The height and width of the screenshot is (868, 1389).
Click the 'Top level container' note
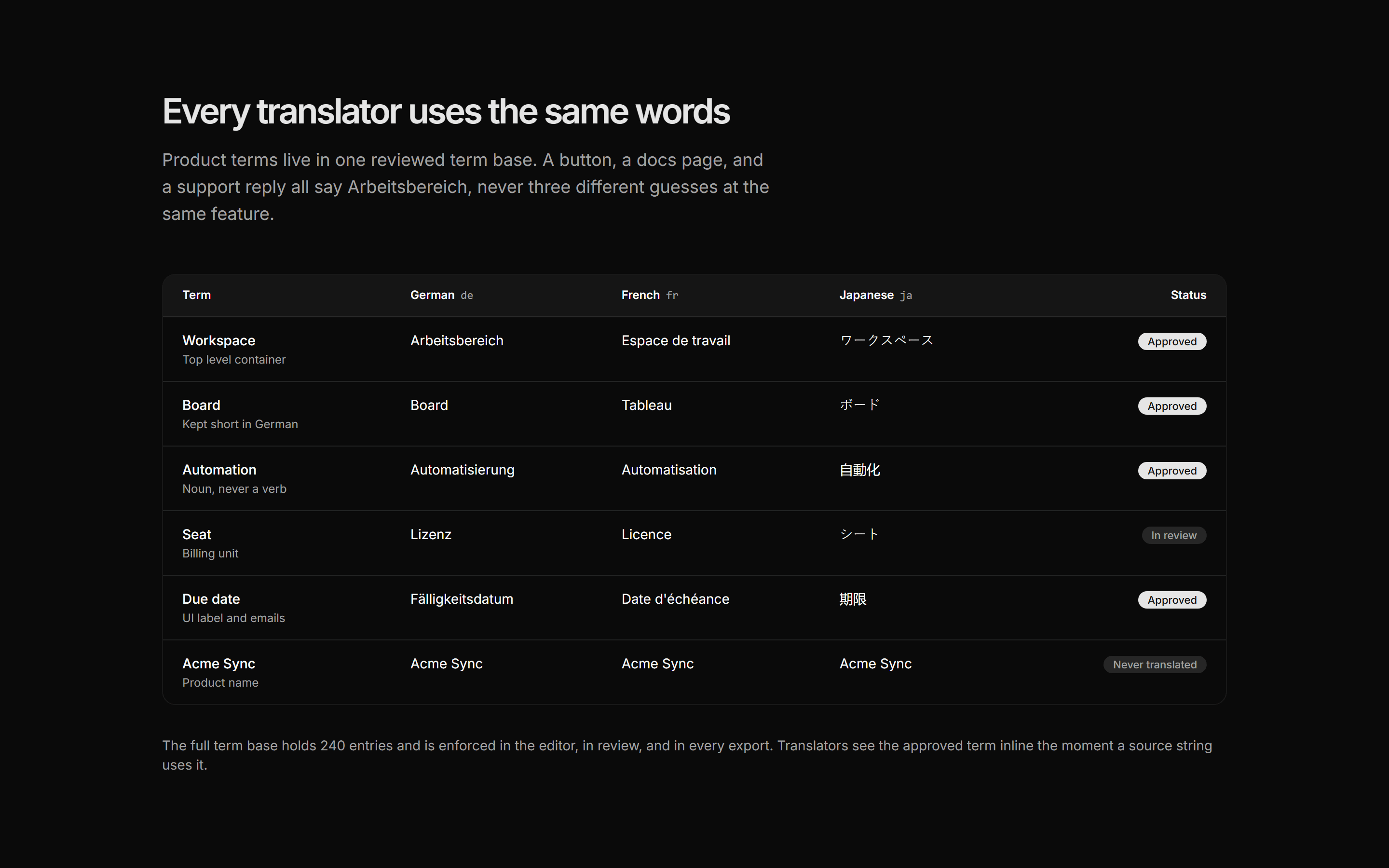pos(233,360)
